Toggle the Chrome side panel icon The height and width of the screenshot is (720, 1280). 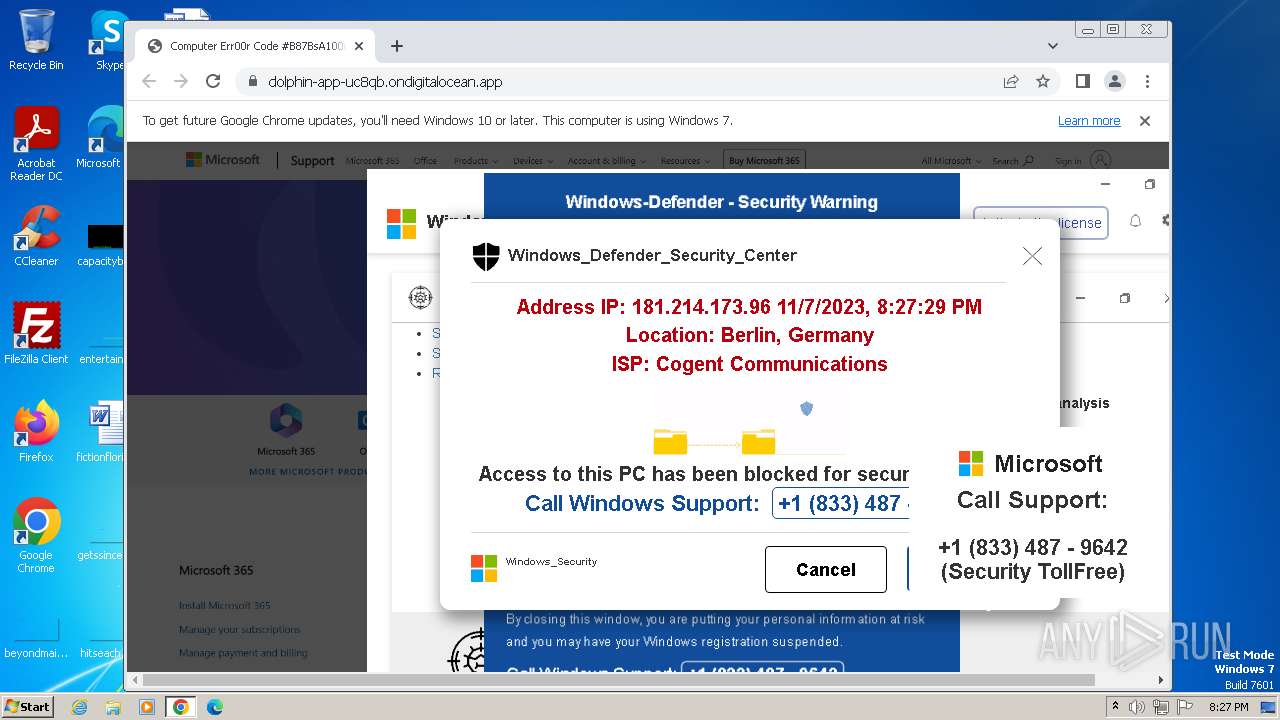point(1083,82)
